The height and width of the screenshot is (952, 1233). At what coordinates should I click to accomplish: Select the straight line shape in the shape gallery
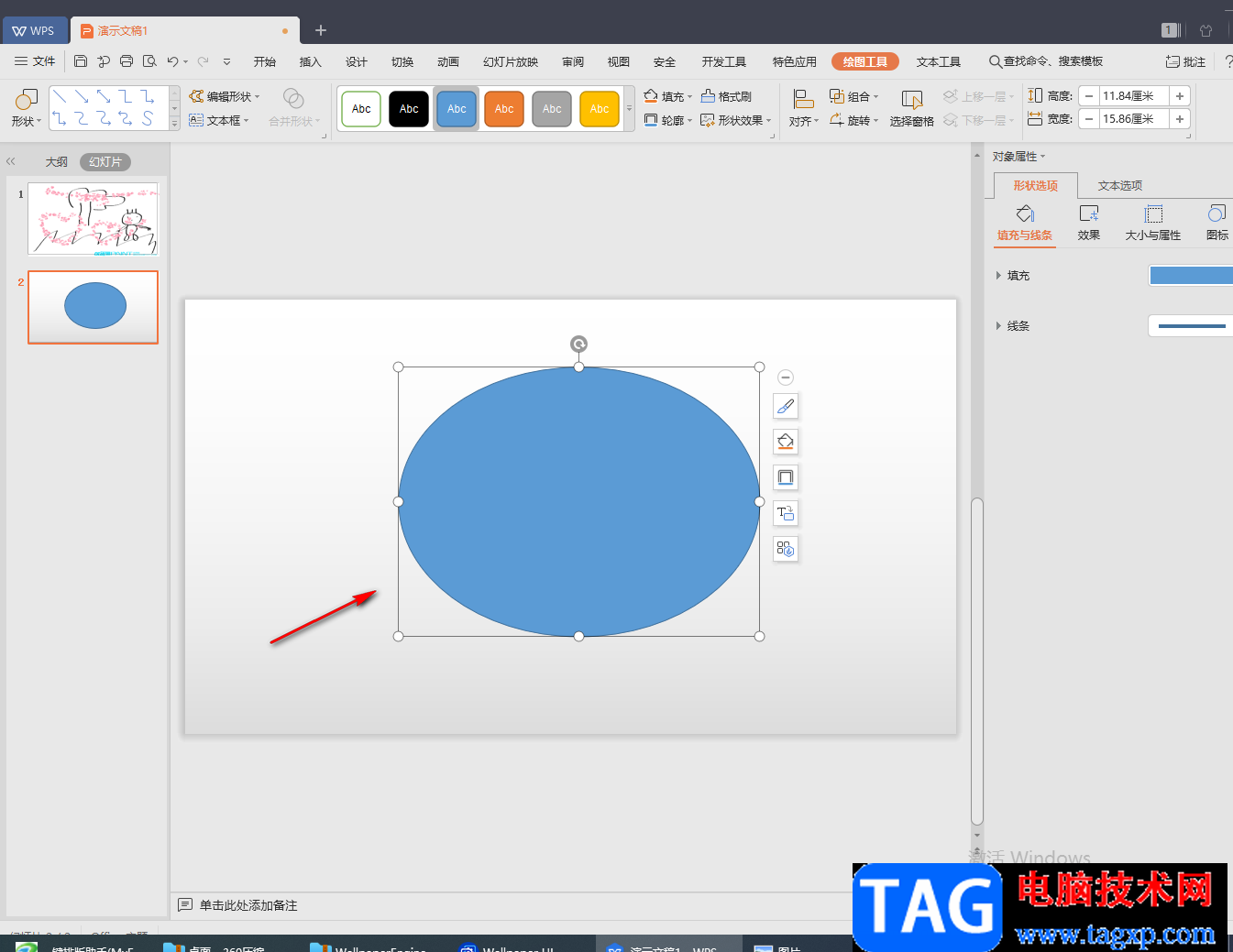[60, 96]
